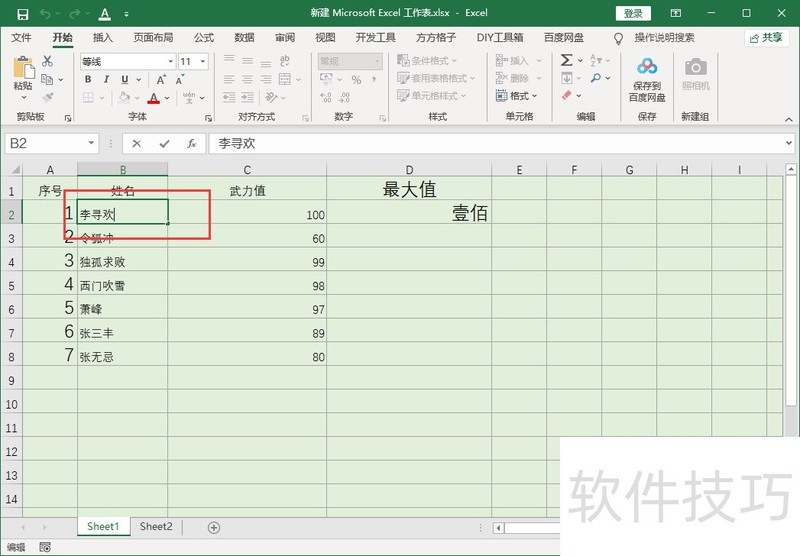This screenshot has height=556, width=800.
Task: Click the Save icon in title bar
Action: coord(22,14)
